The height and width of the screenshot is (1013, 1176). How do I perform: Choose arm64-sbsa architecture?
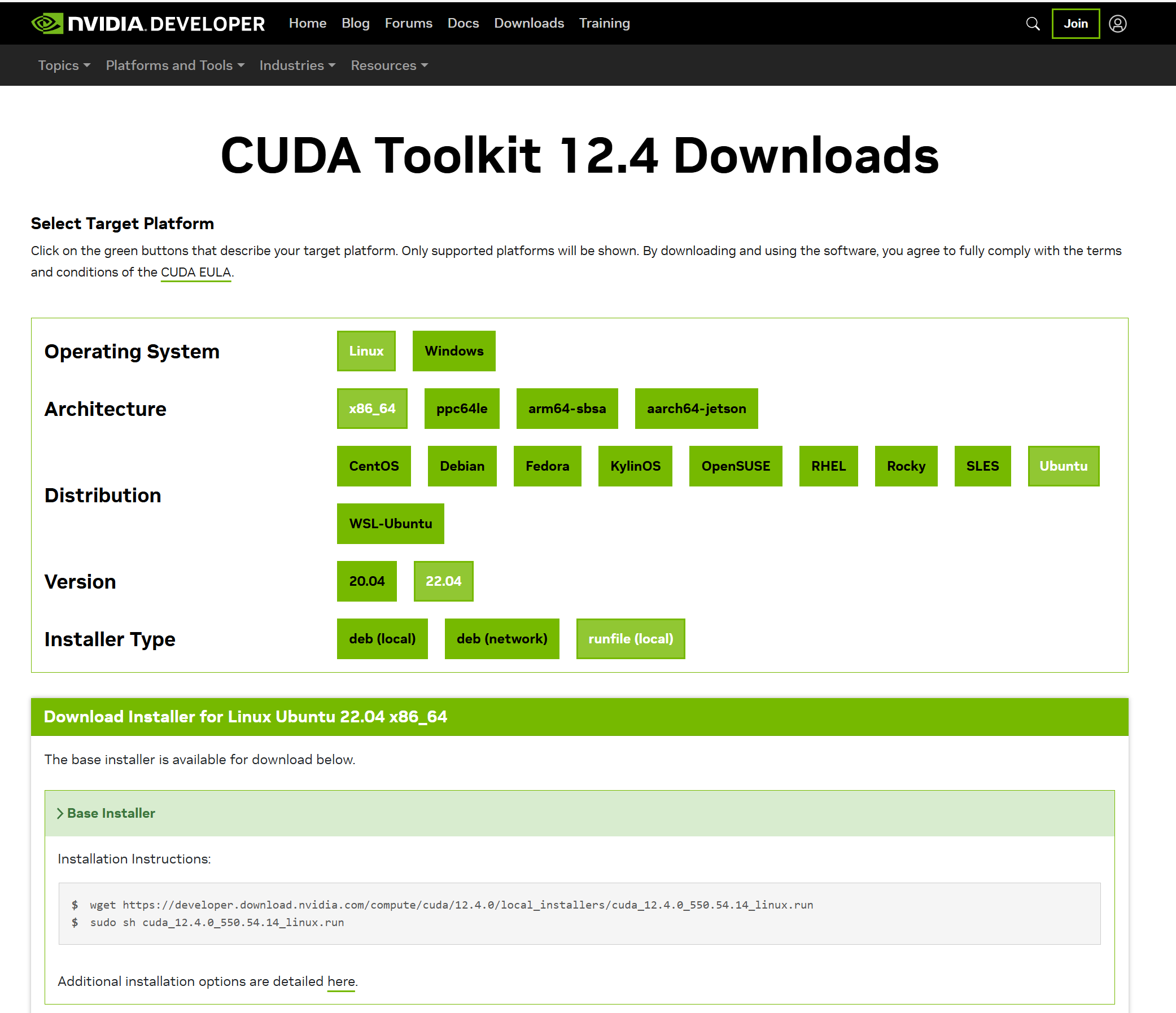tap(566, 409)
